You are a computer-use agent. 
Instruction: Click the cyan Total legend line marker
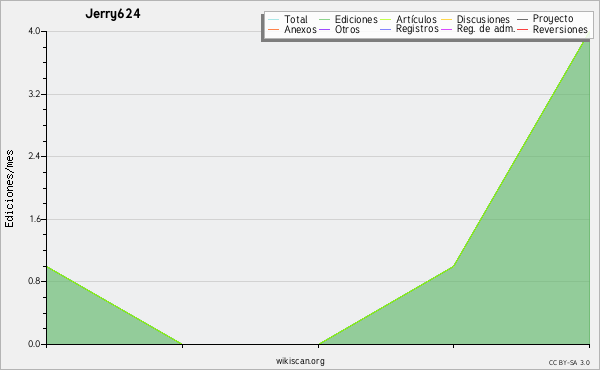pos(274,20)
